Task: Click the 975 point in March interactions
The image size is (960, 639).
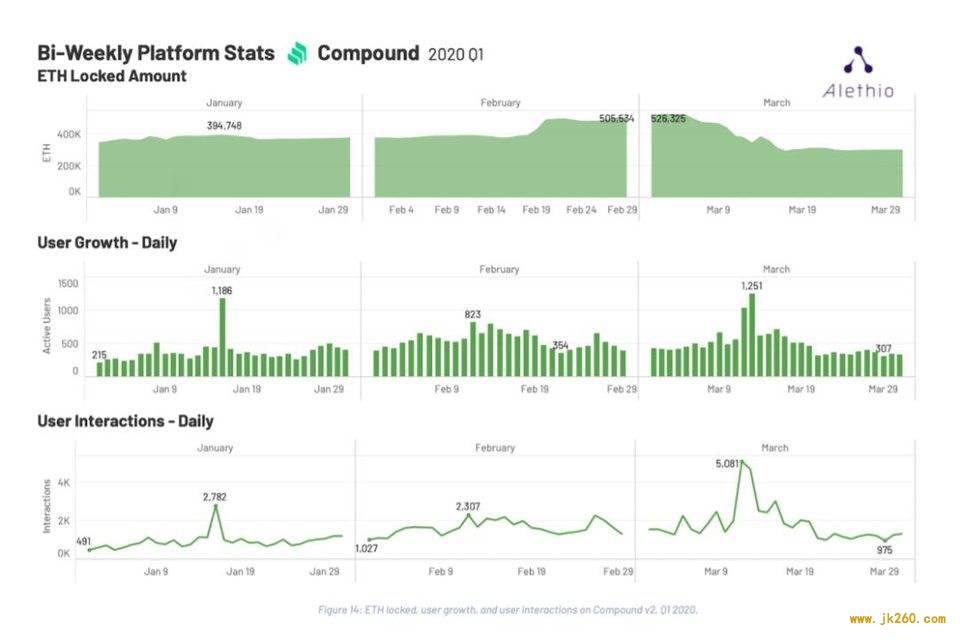Action: pos(884,540)
